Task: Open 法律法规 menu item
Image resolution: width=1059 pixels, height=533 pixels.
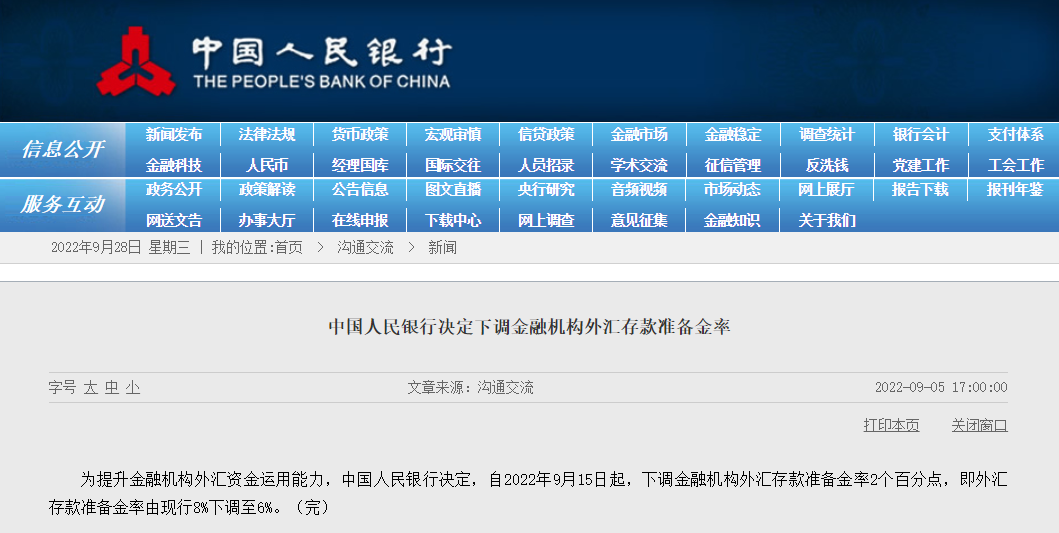Action: [267, 134]
